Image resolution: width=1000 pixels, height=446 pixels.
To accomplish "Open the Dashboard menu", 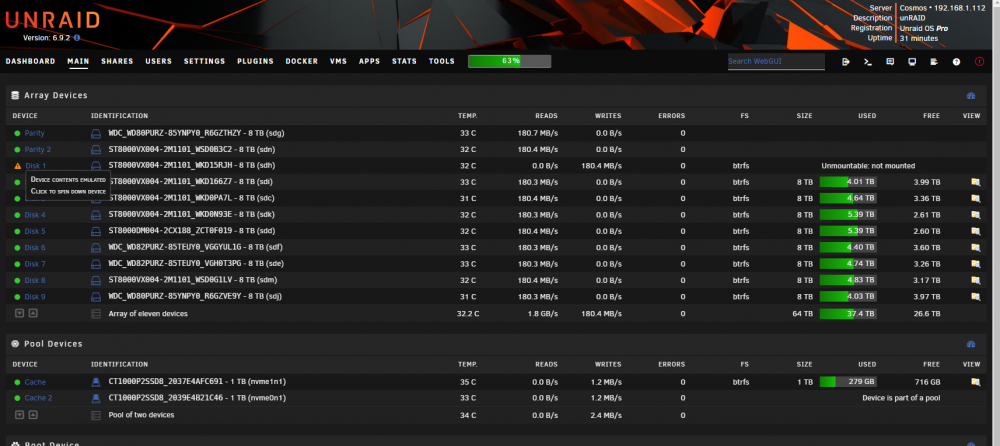I will (31, 61).
